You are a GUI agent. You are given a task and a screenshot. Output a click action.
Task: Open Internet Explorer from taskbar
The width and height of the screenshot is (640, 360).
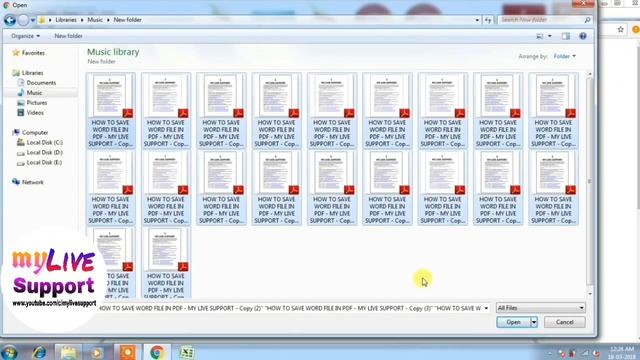[x=39, y=352]
